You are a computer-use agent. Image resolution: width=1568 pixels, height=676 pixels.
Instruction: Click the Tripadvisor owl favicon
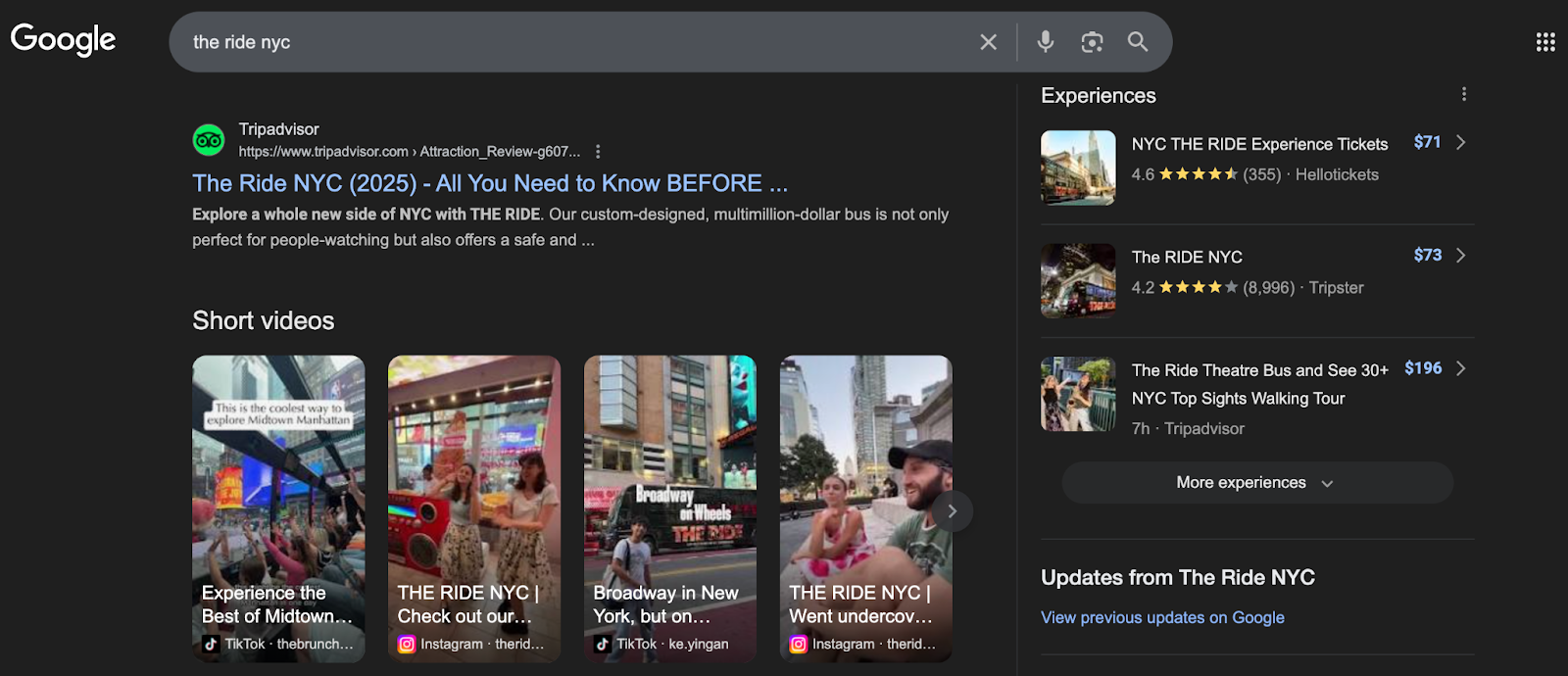(x=209, y=140)
